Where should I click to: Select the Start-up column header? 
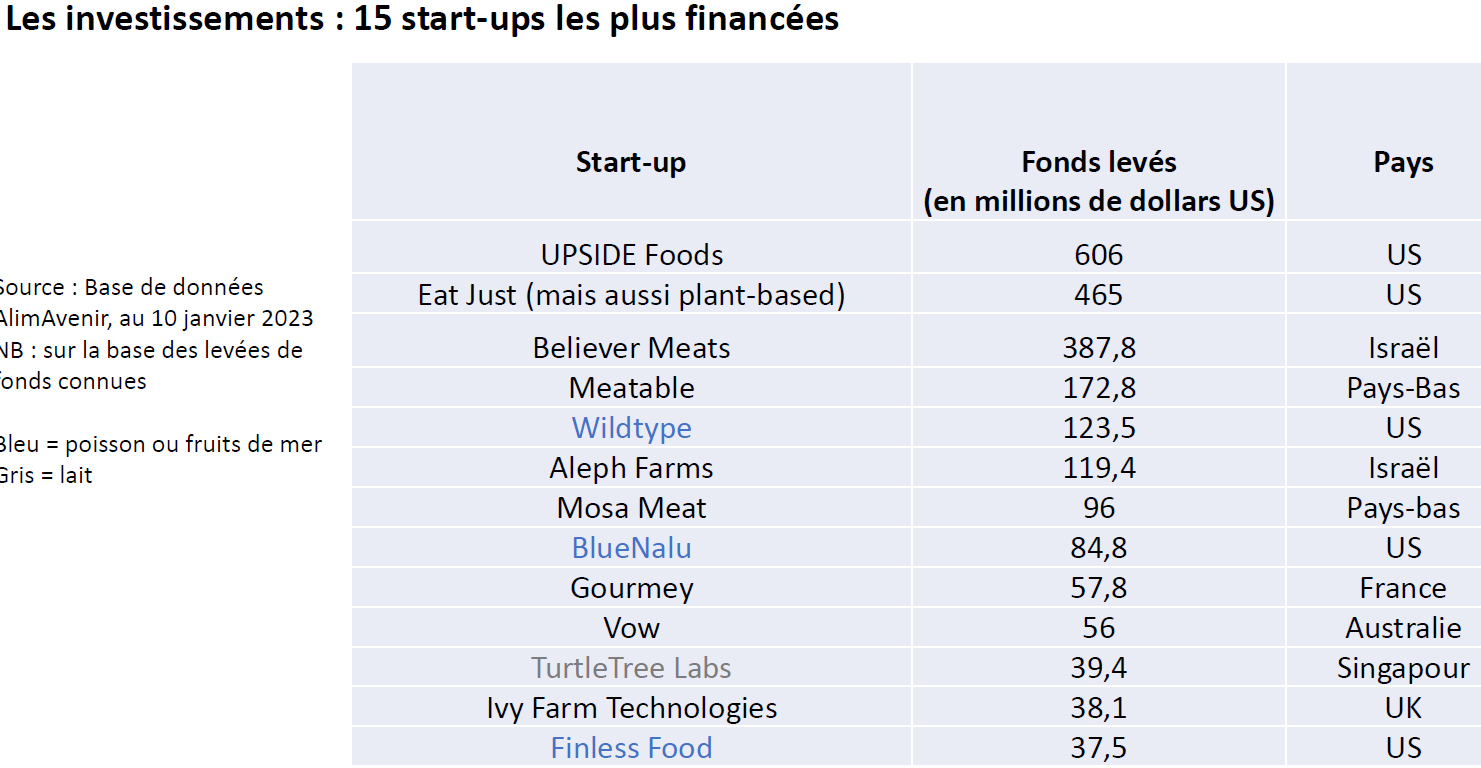[x=631, y=162]
